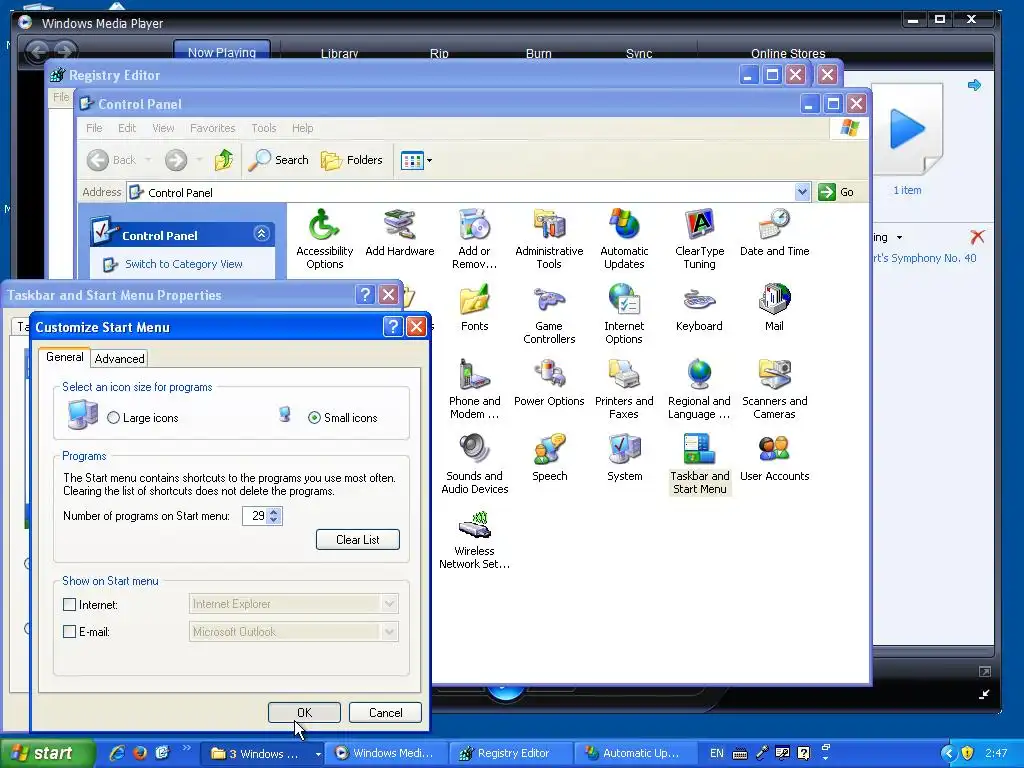The image size is (1024, 768).
Task: Open the Keyboard applet icon
Action: coord(699,308)
